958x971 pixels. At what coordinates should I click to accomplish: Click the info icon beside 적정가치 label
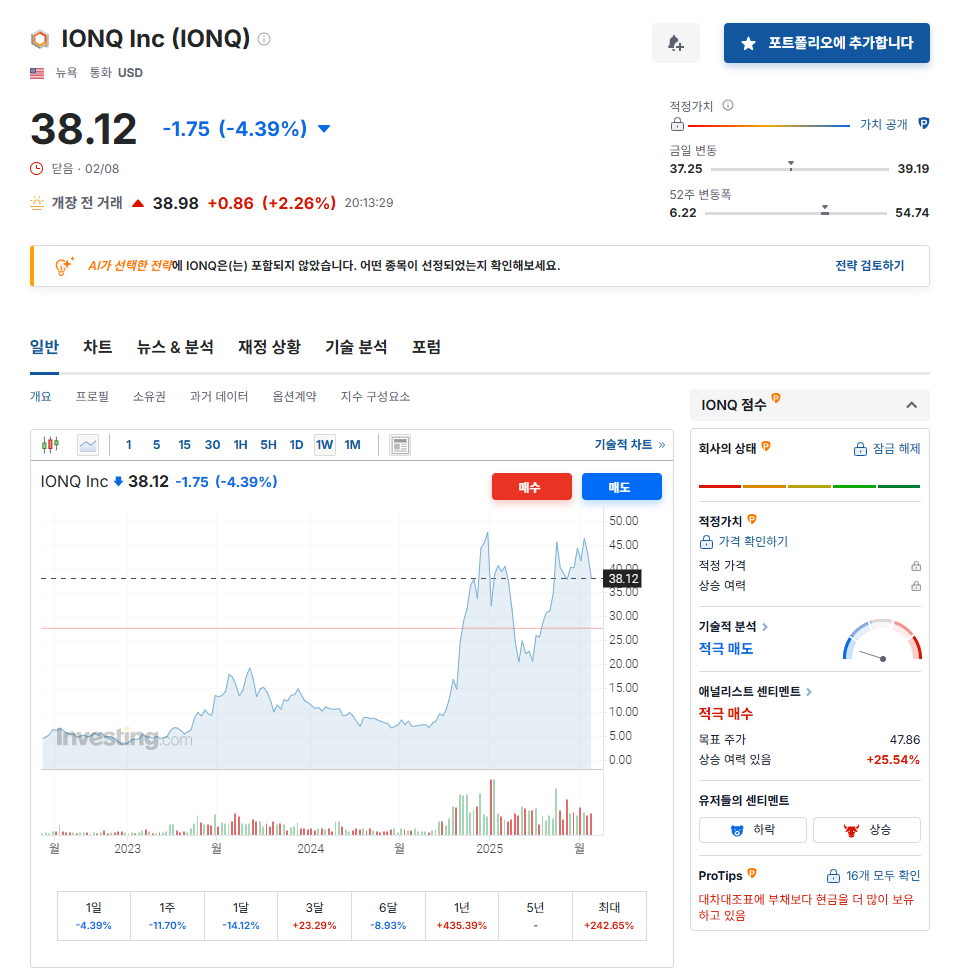click(x=728, y=105)
